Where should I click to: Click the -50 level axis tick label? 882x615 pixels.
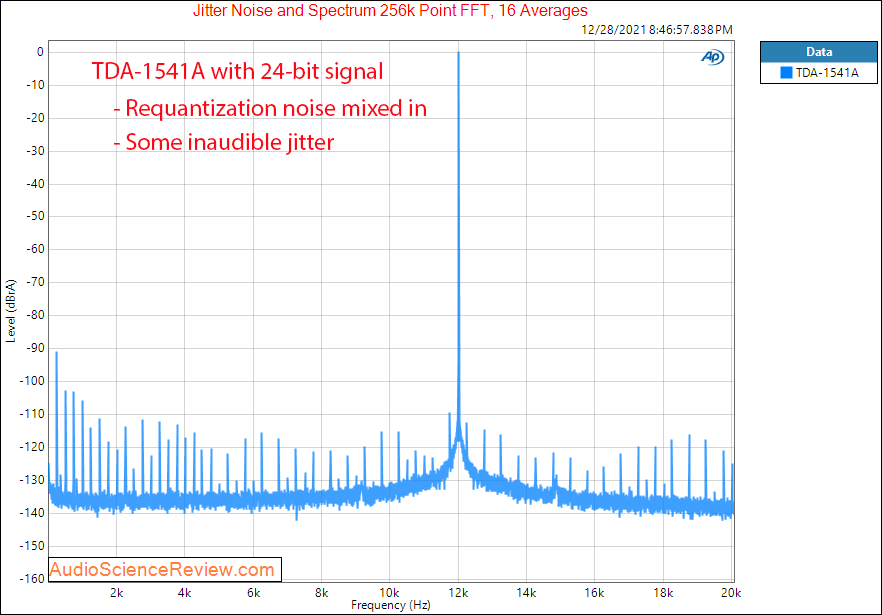click(34, 216)
